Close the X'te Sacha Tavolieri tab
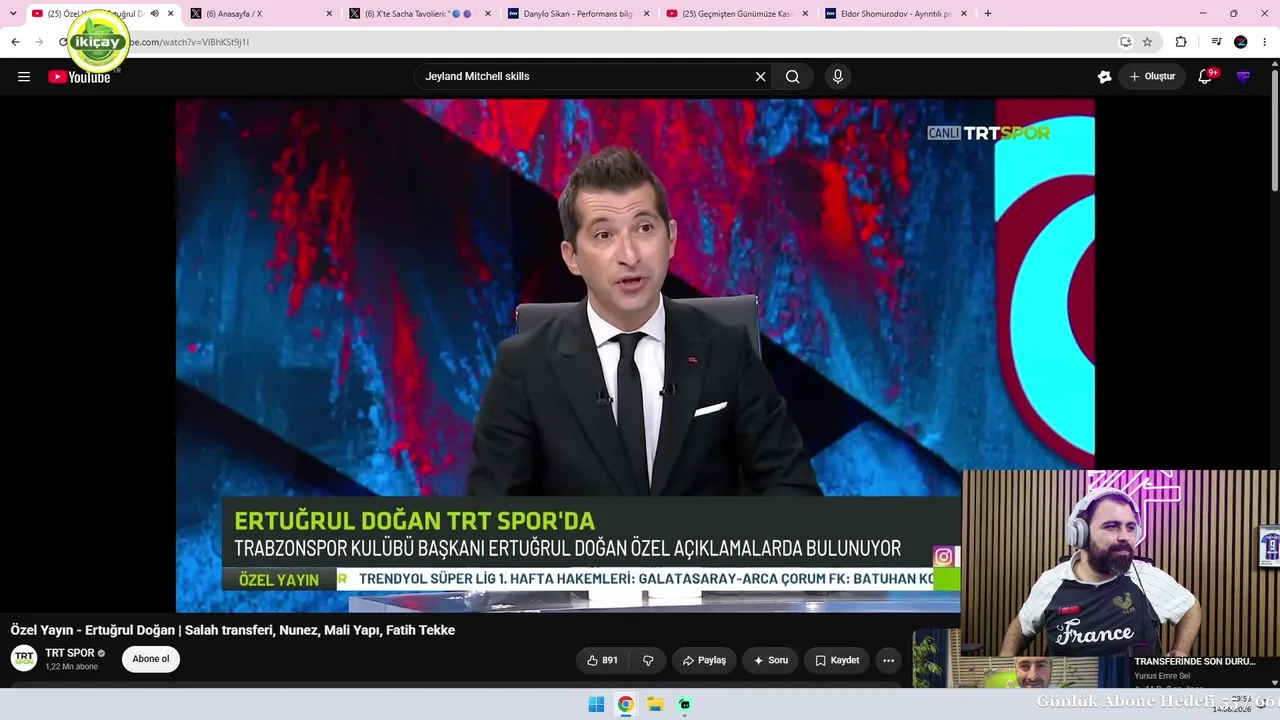The width and height of the screenshot is (1280, 720). (x=488, y=14)
